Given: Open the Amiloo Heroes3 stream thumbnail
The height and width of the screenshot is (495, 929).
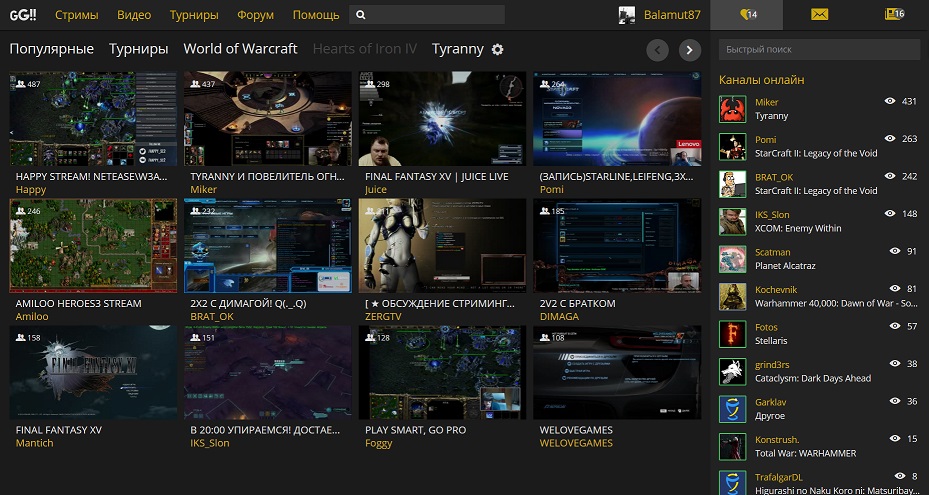Looking at the screenshot, I should pyautogui.click(x=93, y=245).
